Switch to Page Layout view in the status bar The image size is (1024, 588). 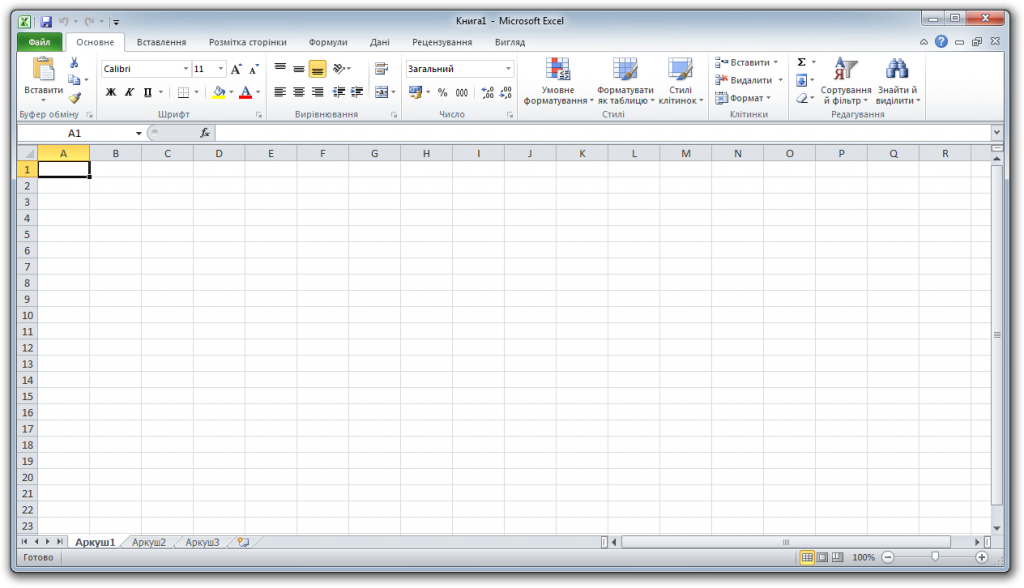click(x=822, y=557)
